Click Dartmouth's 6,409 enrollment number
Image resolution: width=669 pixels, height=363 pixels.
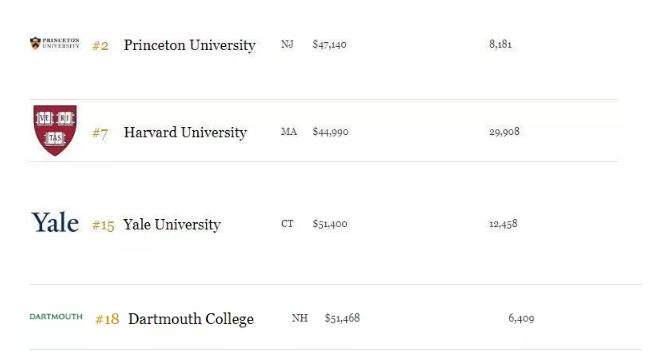tap(521, 318)
